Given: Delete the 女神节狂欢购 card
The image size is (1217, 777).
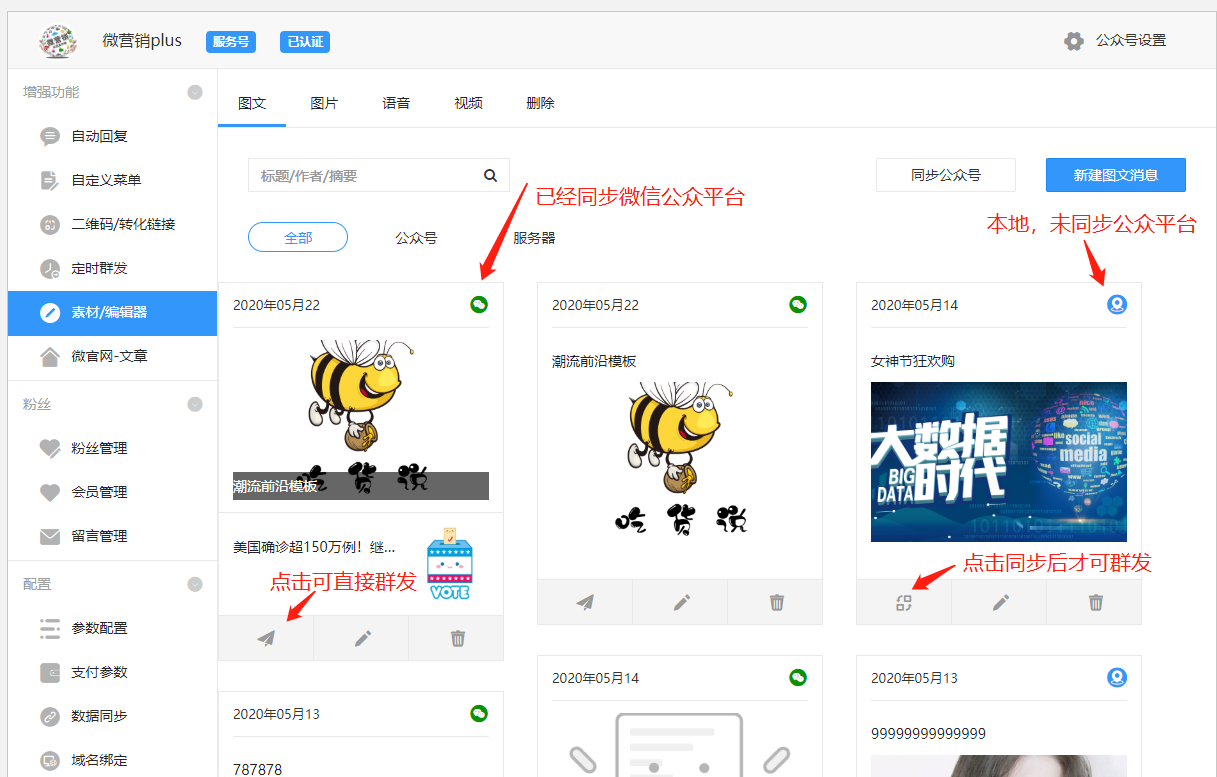Looking at the screenshot, I should pyautogui.click(x=1096, y=602).
